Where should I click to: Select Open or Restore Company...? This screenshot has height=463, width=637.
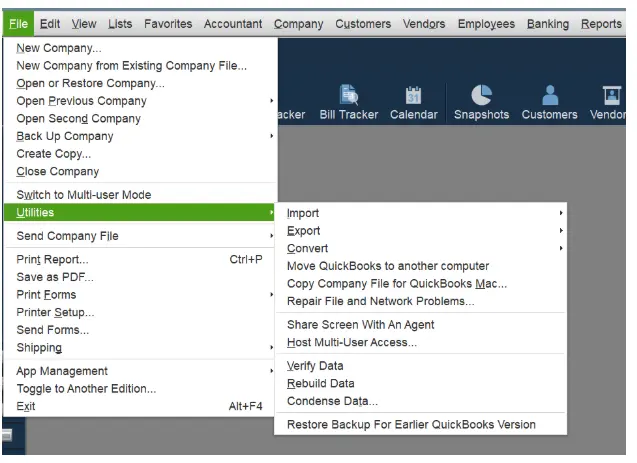(140, 83)
